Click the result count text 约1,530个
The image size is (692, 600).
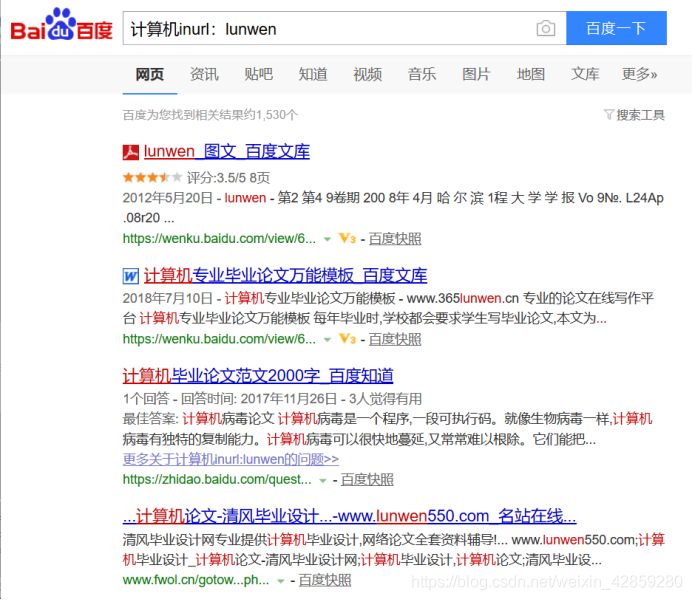click(271, 115)
